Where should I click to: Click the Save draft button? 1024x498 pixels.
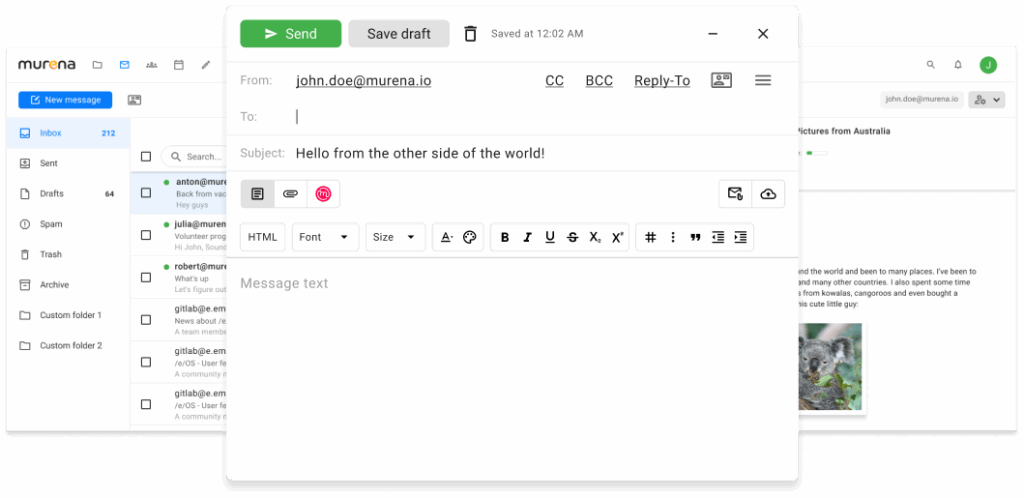pos(398,34)
